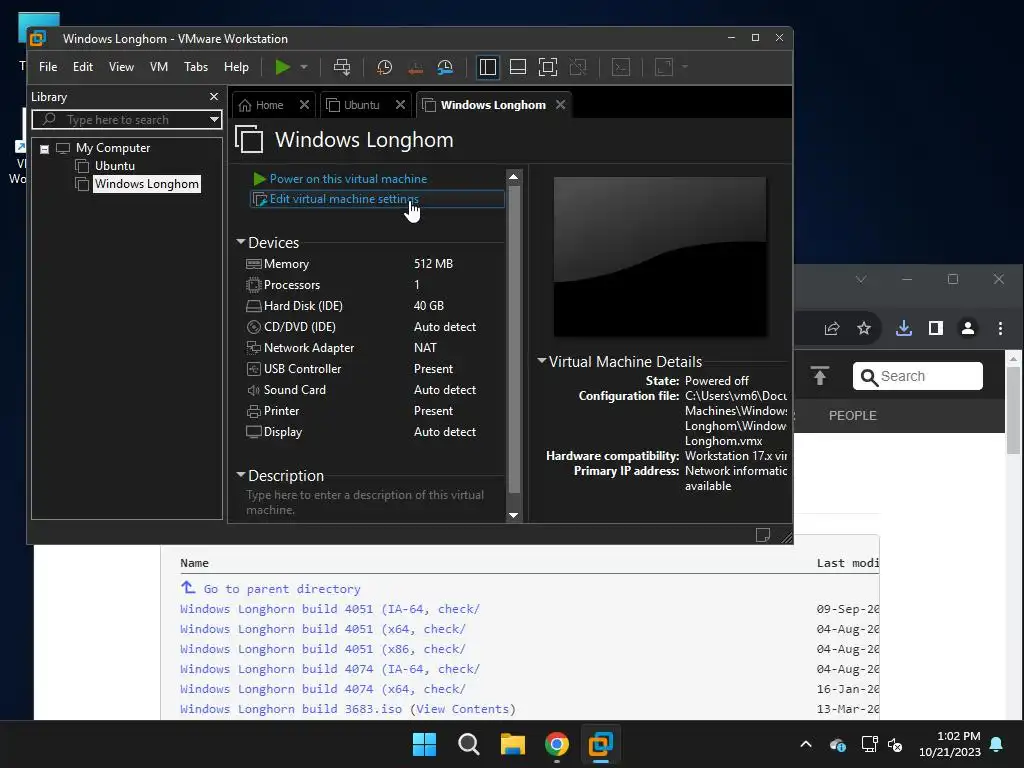
Task: Click the Display device row
Action: click(374, 432)
